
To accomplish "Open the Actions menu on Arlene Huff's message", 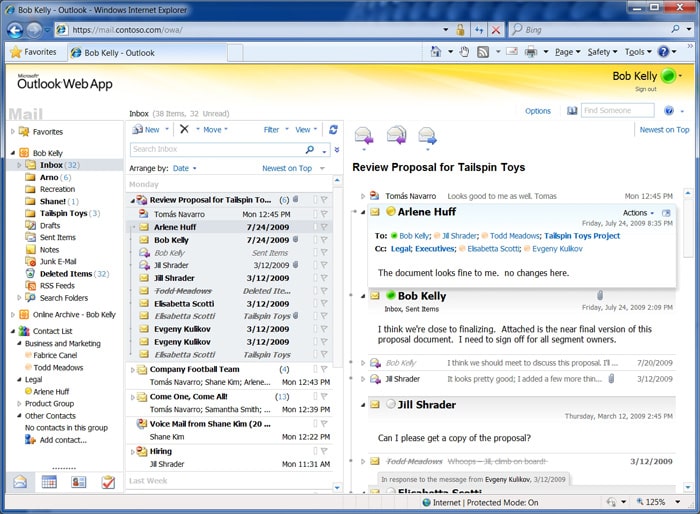I will 638,213.
